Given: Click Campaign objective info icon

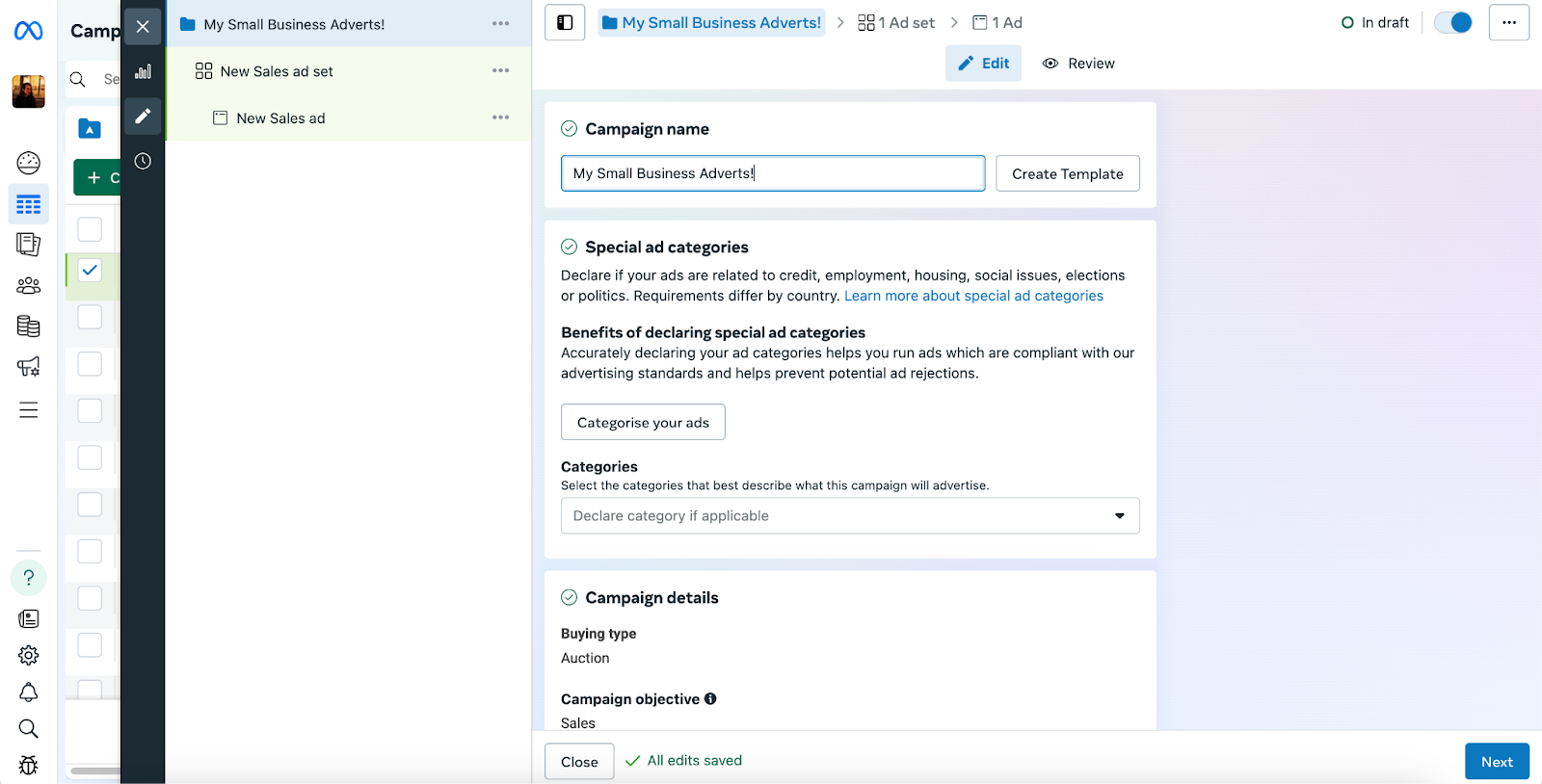Looking at the screenshot, I should tap(710, 699).
